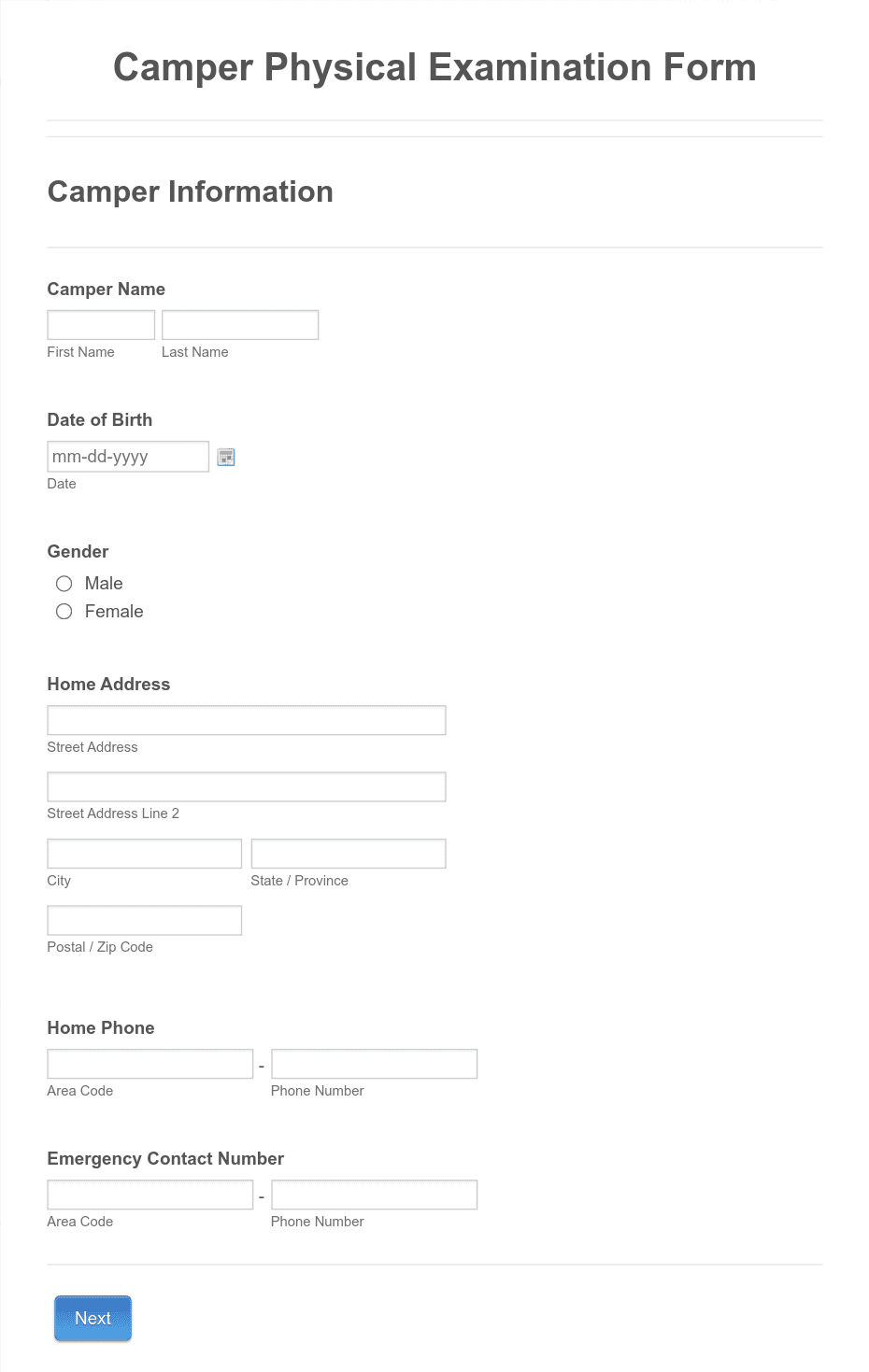Screen dimensions: 869x1372
Task: Select the Female gender radio button
Action: pos(64,611)
